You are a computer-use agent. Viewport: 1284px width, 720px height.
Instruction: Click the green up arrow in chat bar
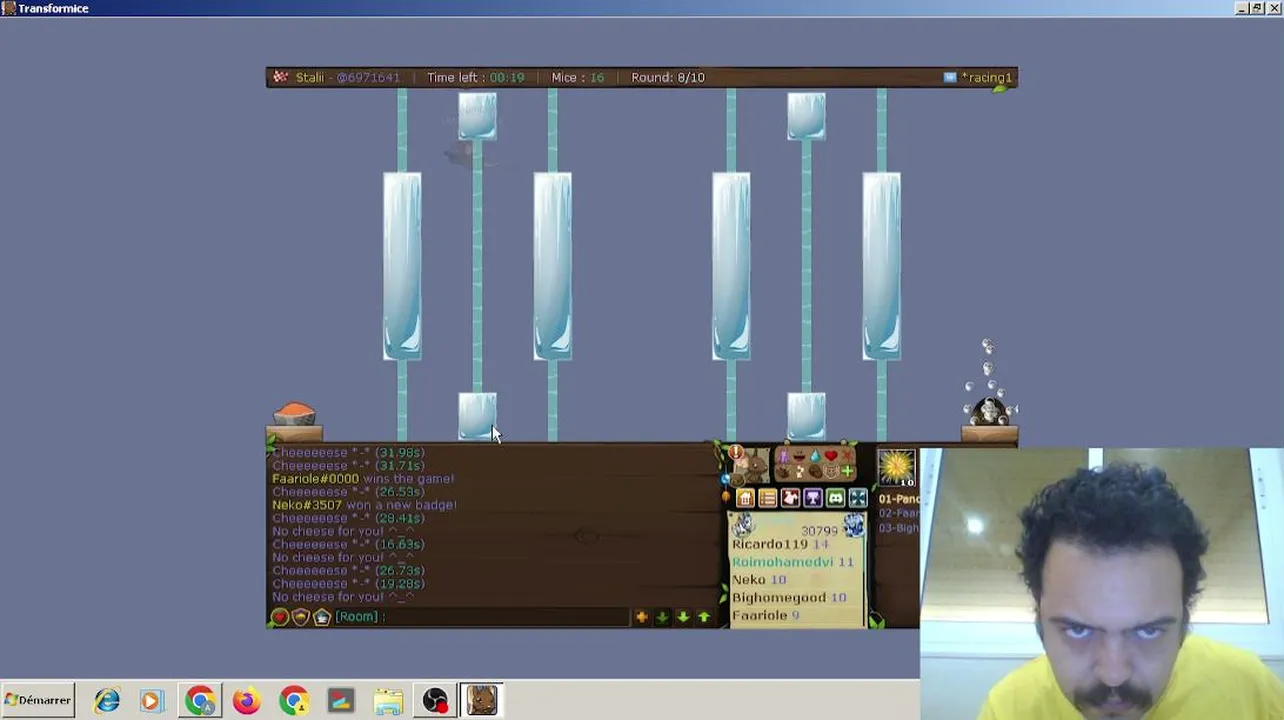[704, 617]
